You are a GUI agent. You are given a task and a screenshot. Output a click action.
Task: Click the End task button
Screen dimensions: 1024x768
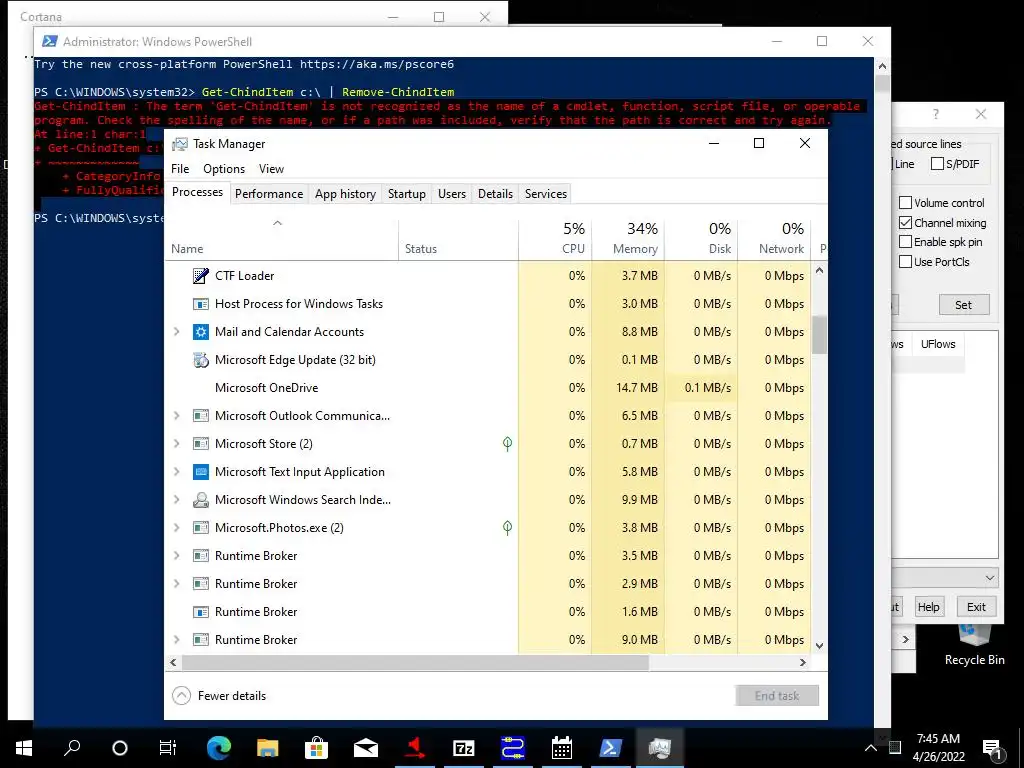pyautogui.click(x=777, y=696)
